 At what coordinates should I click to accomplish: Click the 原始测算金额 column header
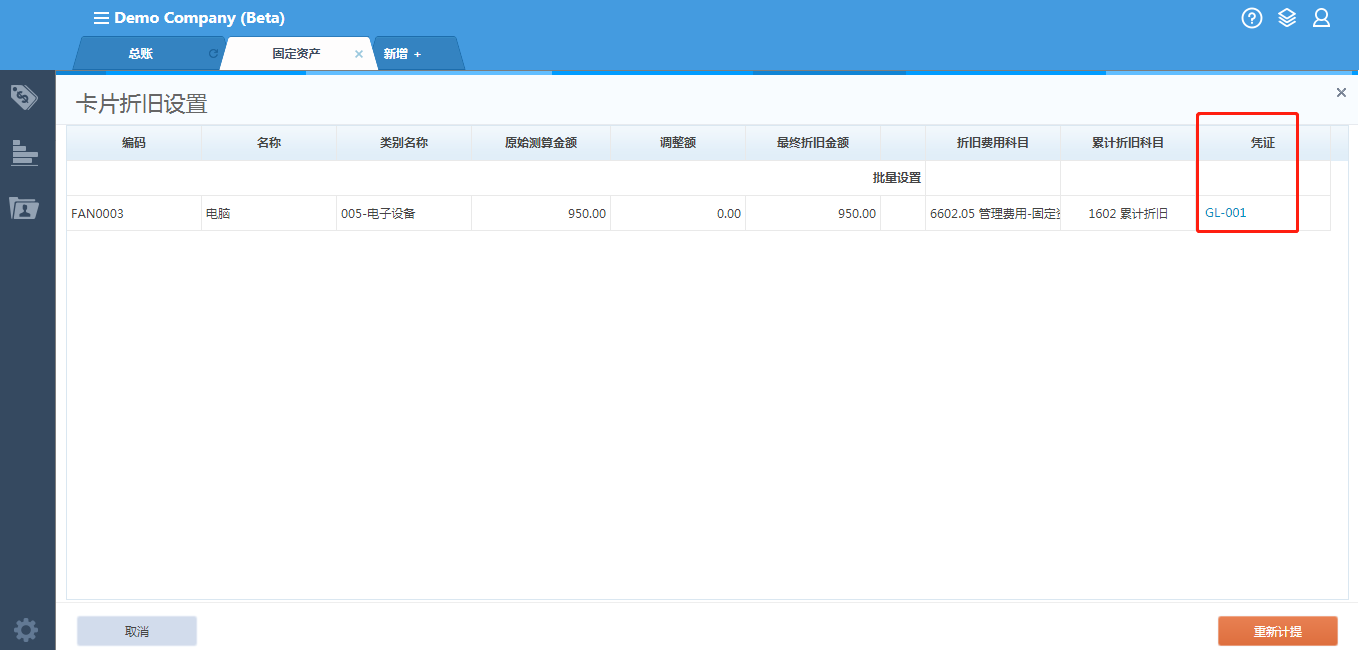pyautogui.click(x=541, y=143)
